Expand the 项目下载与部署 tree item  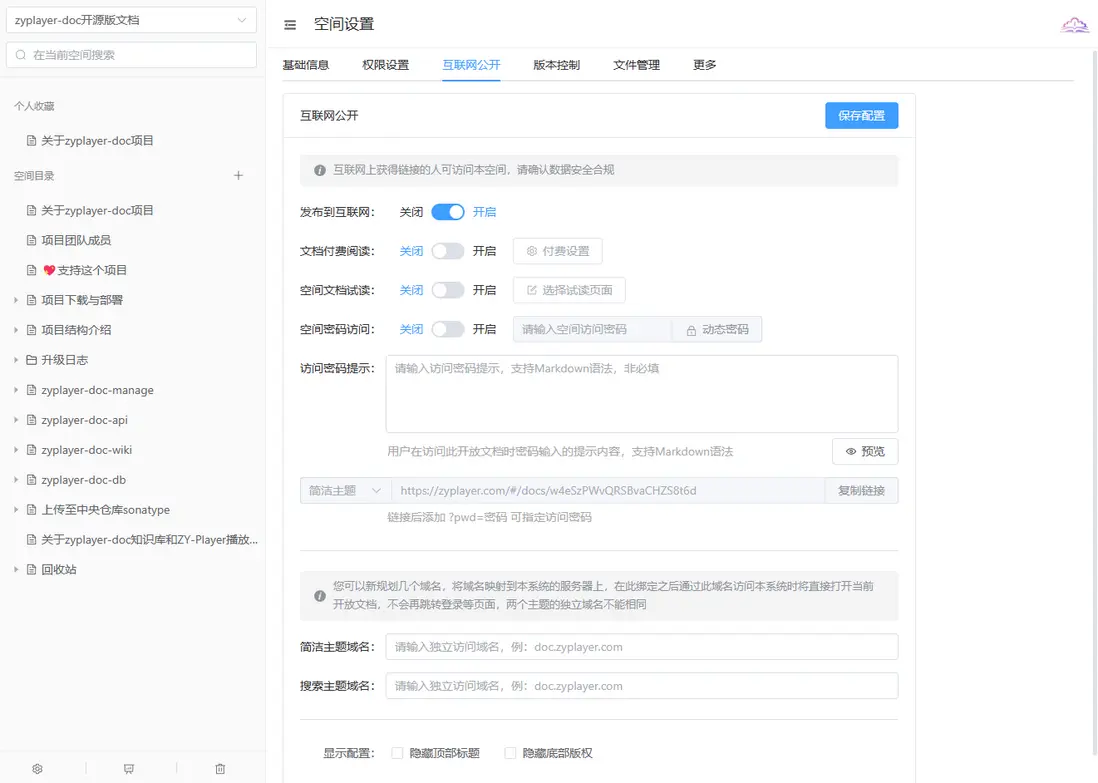(x=14, y=299)
